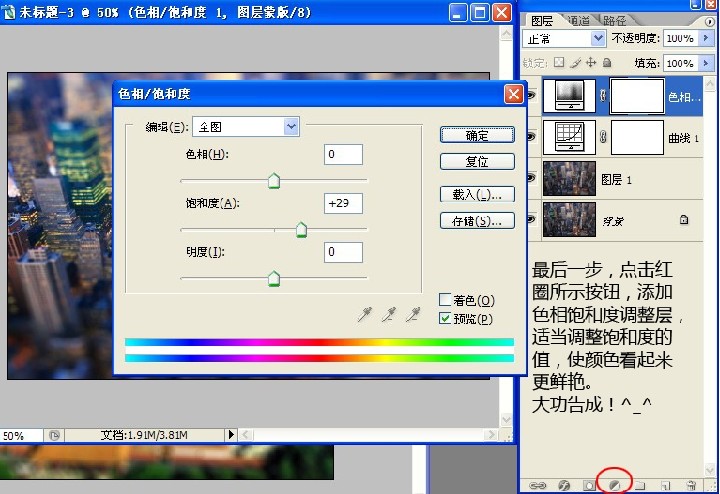Click the create new layer icon
The width and height of the screenshot is (720, 494).
pyautogui.click(x=666, y=484)
